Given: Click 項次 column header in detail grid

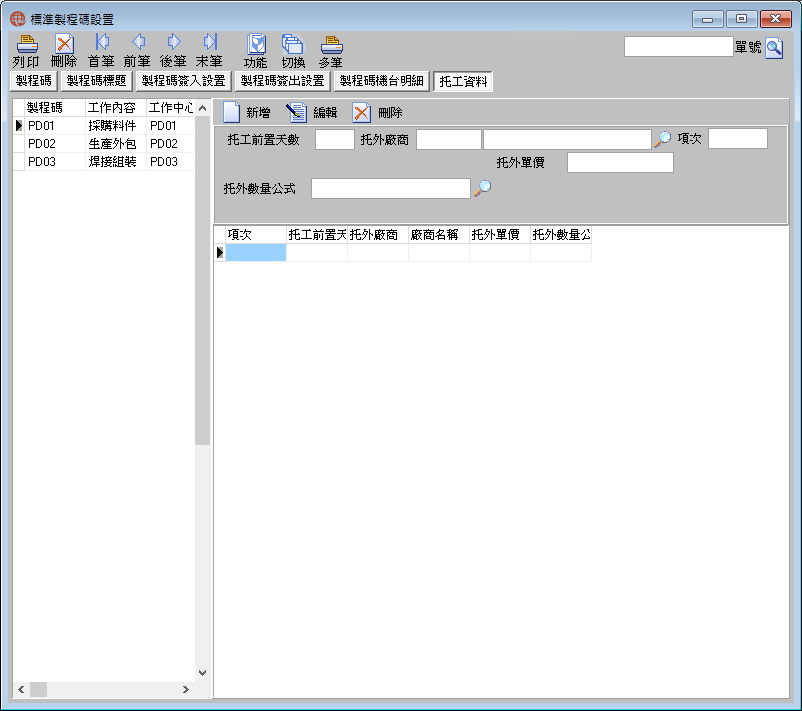Looking at the screenshot, I should tap(256, 235).
